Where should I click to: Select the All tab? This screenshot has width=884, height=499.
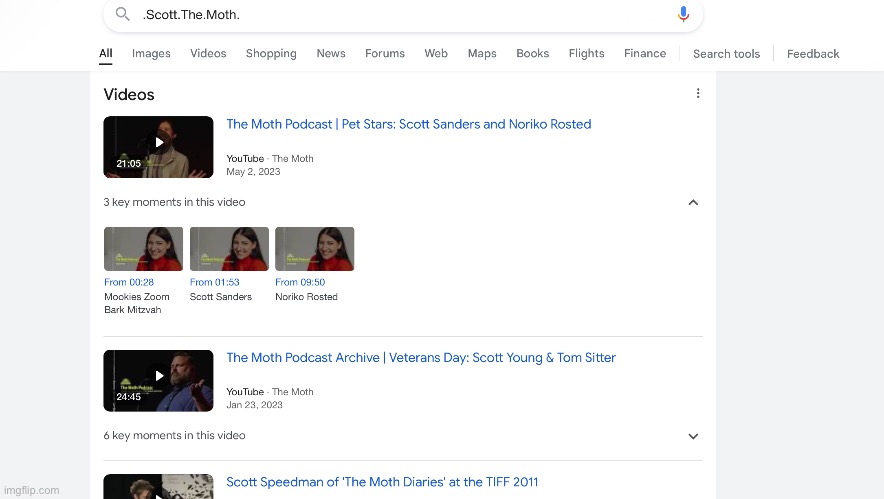105,54
